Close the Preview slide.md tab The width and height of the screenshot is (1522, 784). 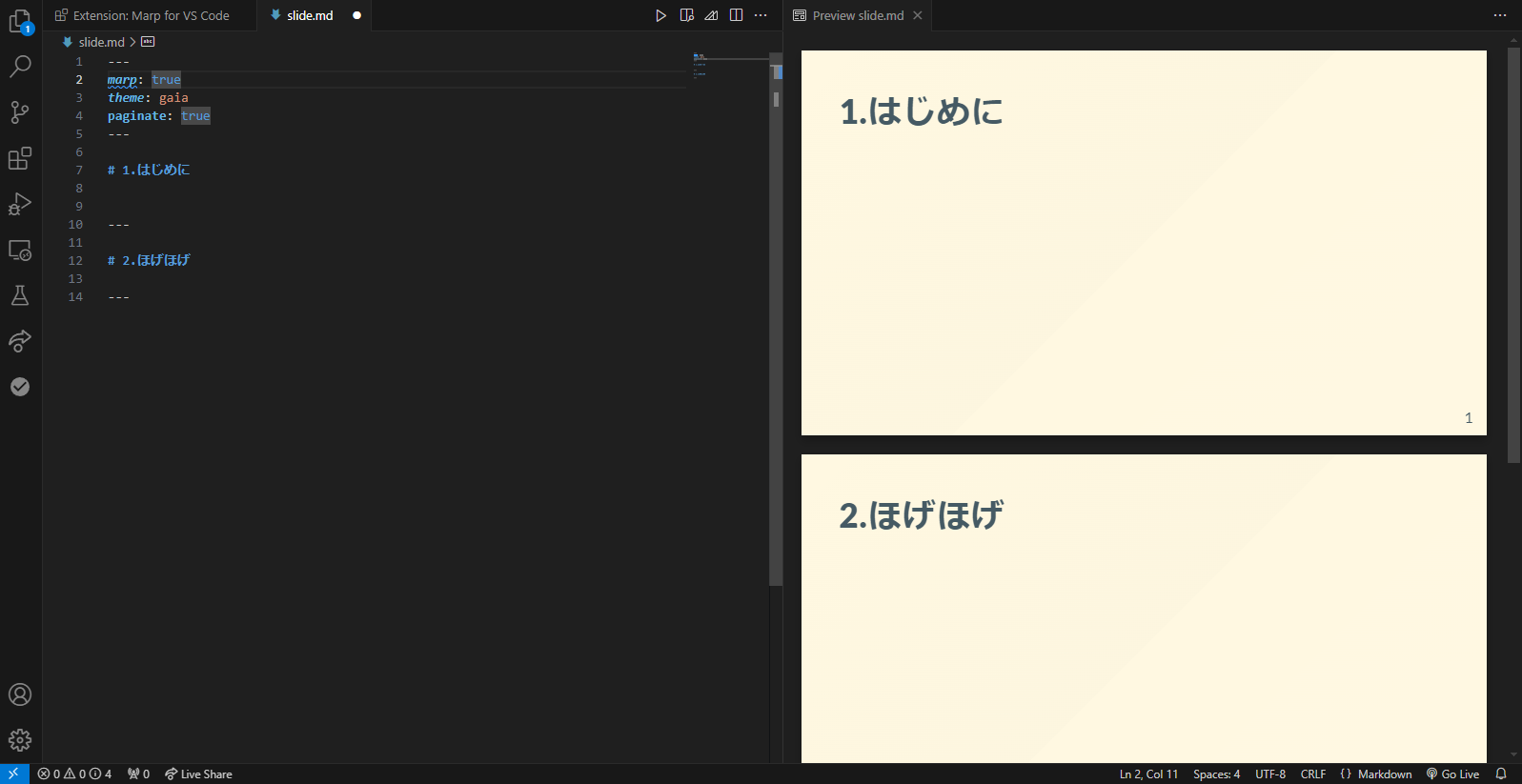[918, 15]
